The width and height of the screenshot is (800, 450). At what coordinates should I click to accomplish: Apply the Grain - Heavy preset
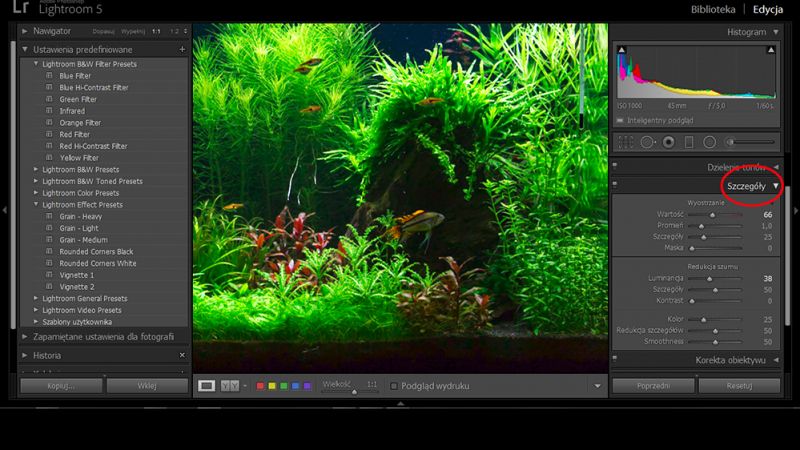pyautogui.click(x=81, y=216)
